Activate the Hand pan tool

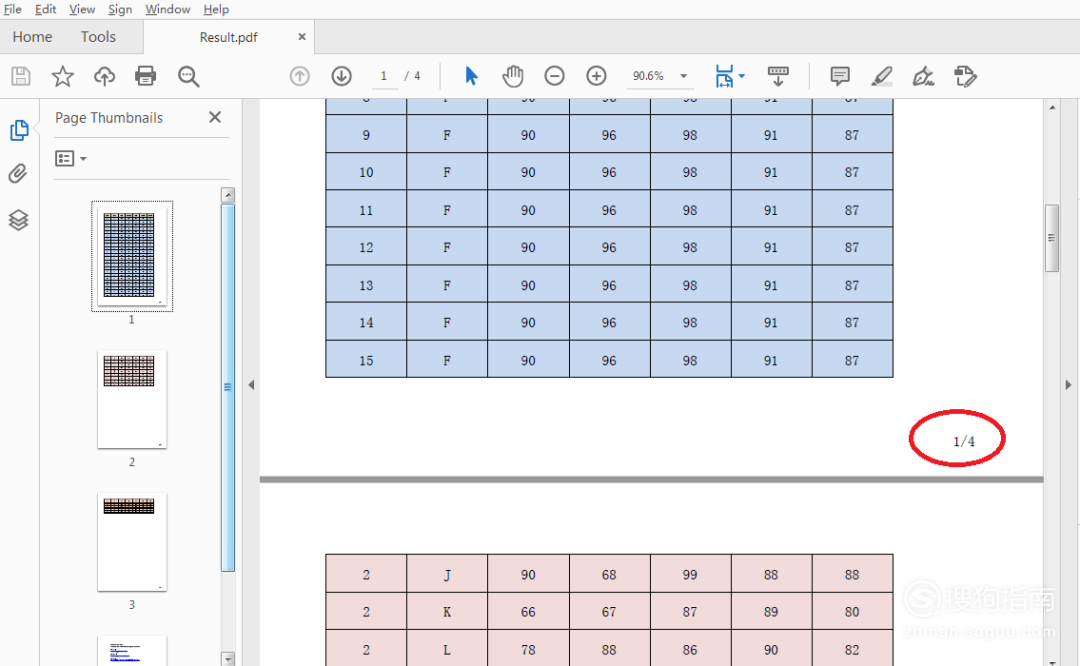point(512,76)
